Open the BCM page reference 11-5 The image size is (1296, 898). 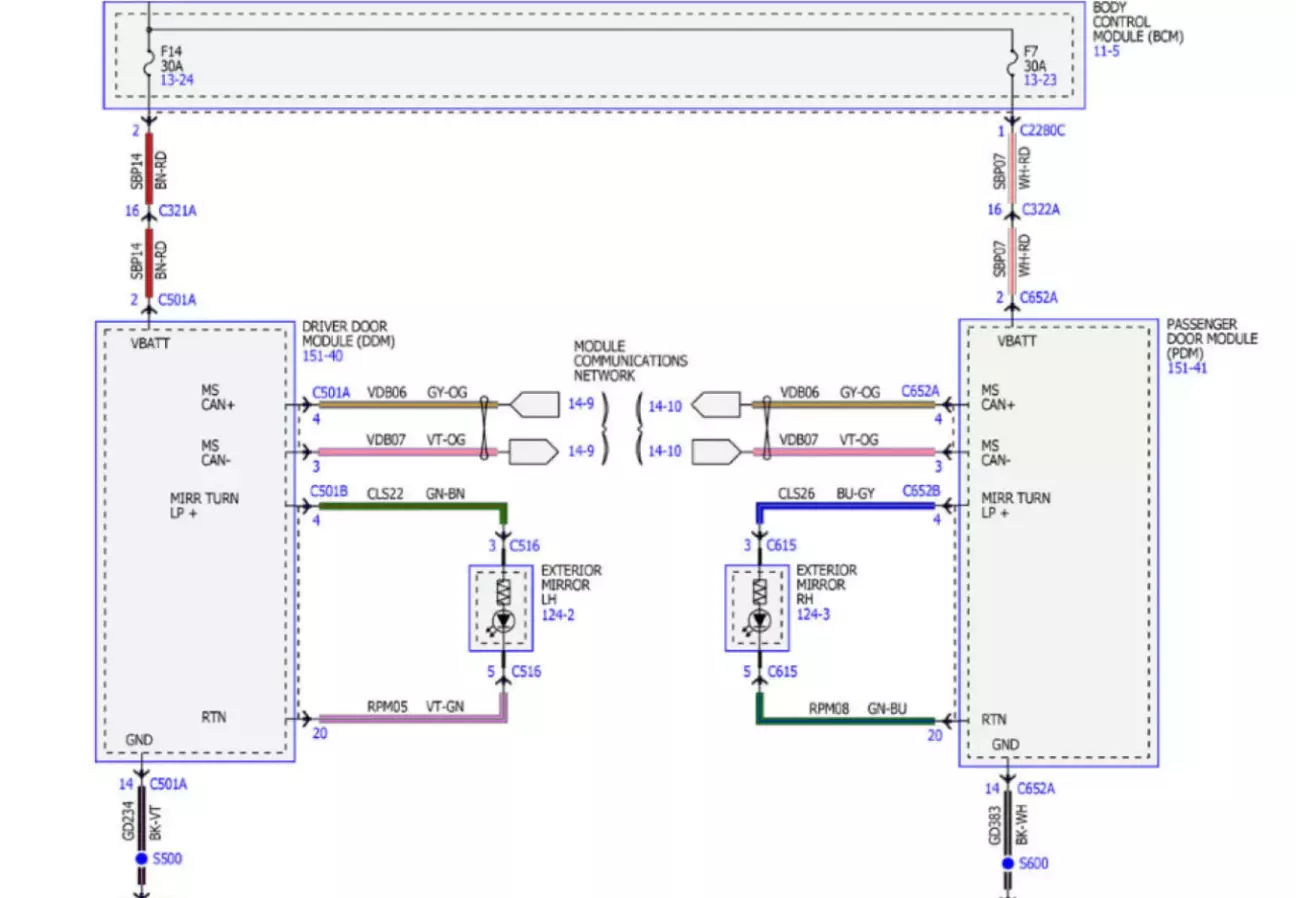(1106, 50)
